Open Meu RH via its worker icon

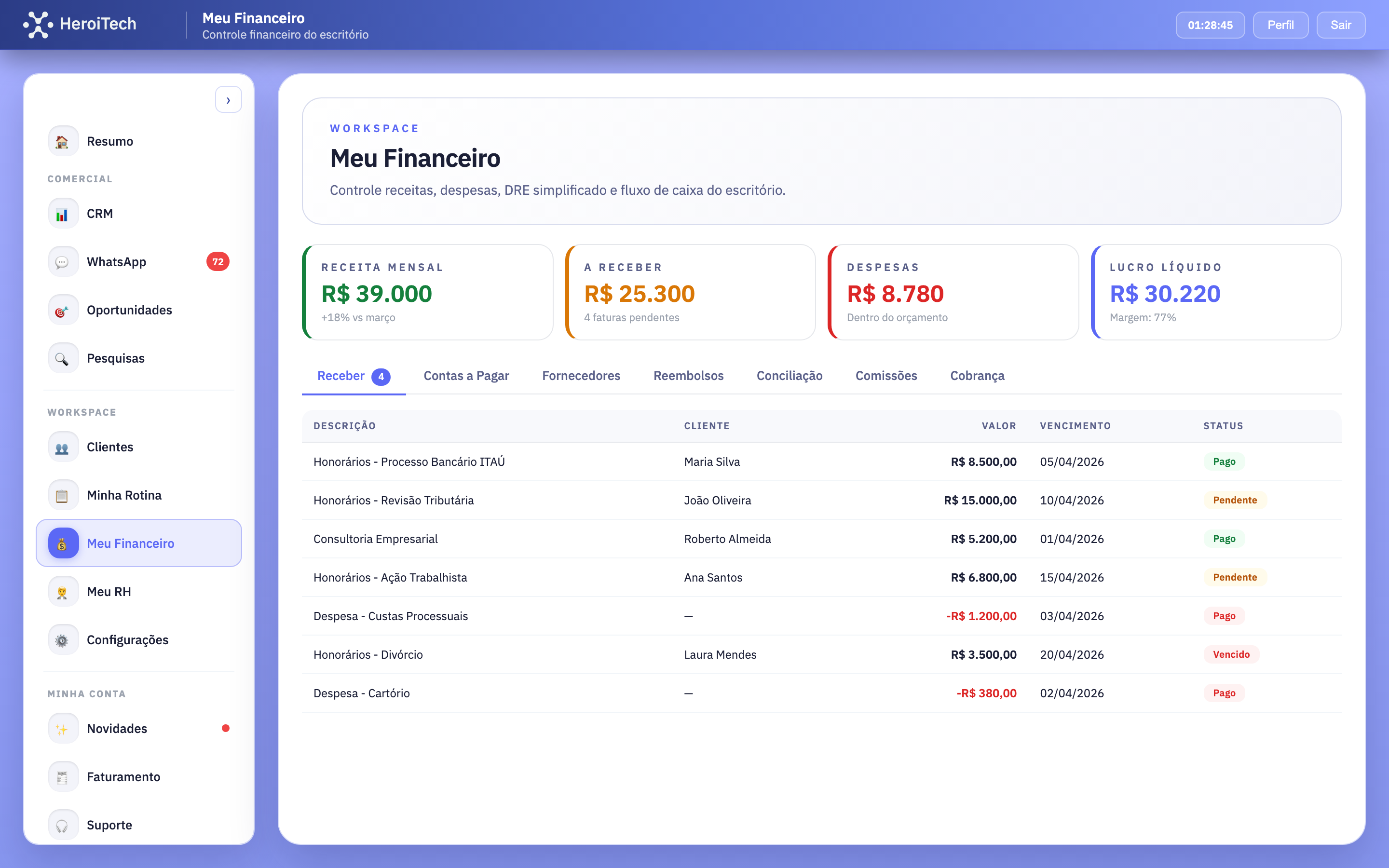[x=63, y=591]
